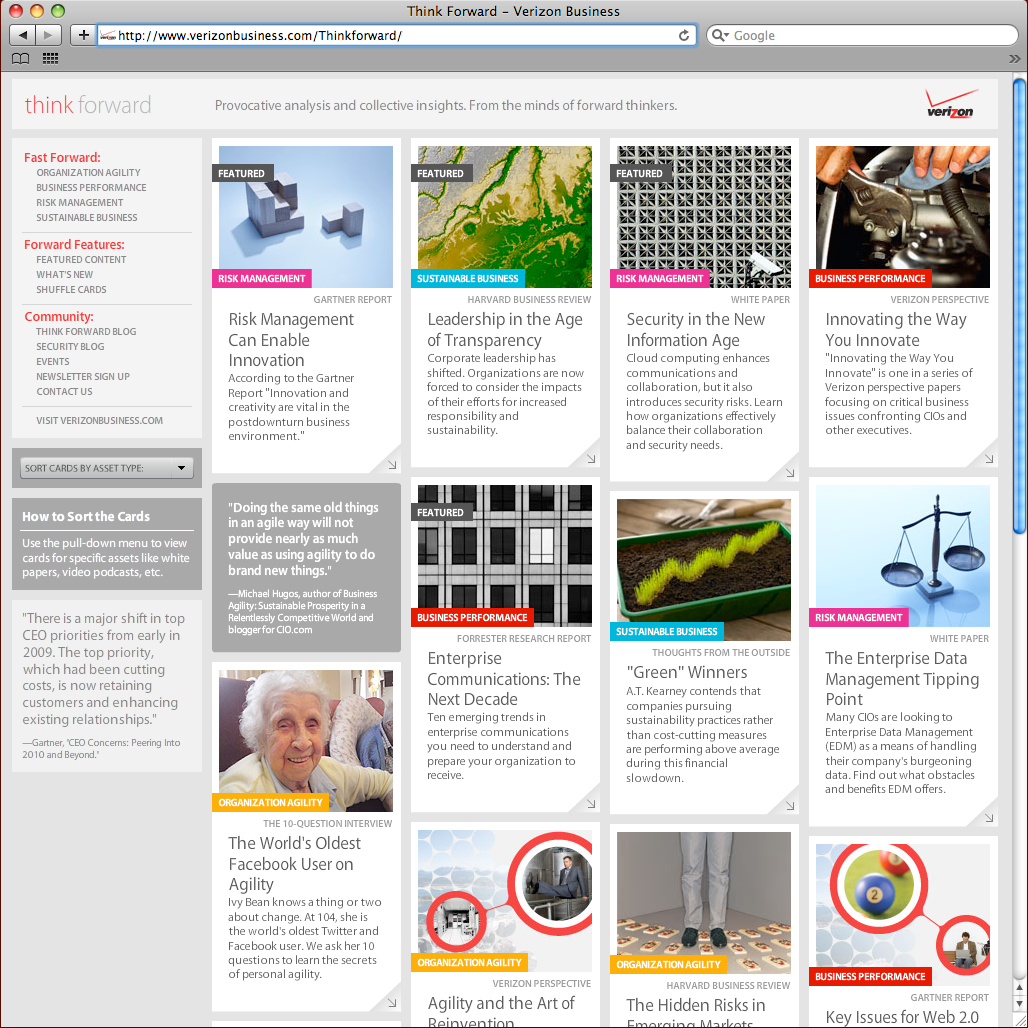
Task: Click the wrench engine Business Performance thumbnail
Action: click(903, 216)
